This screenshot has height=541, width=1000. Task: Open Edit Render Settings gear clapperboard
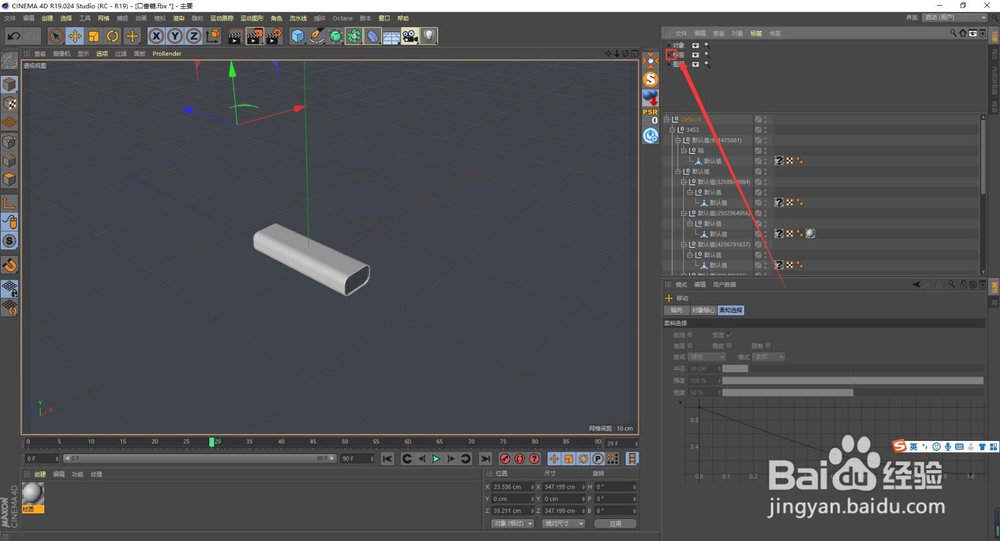pos(274,36)
